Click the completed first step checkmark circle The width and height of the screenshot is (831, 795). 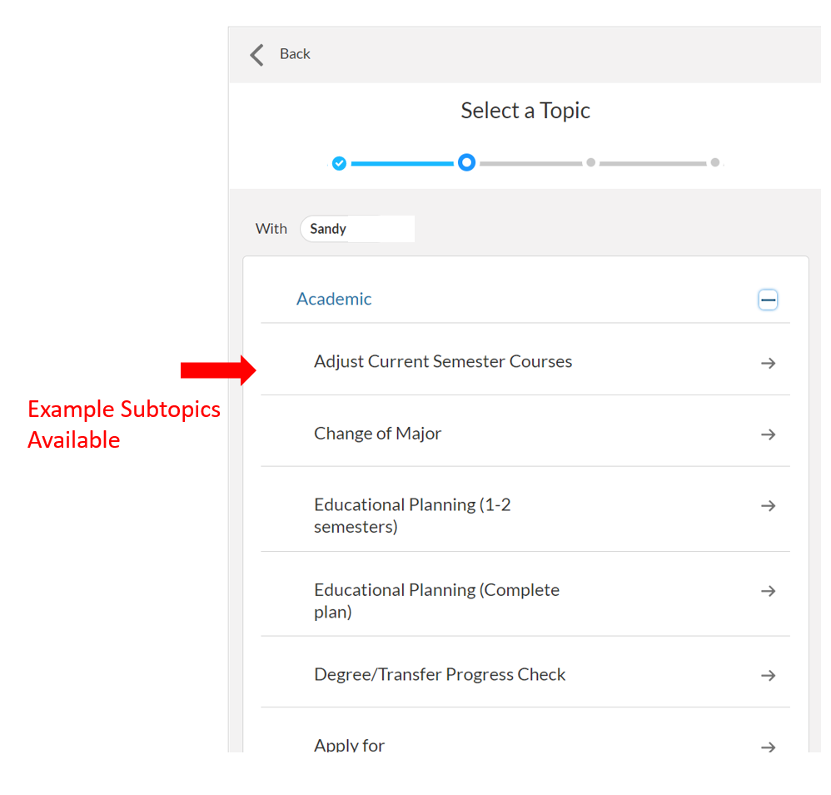(x=339, y=163)
